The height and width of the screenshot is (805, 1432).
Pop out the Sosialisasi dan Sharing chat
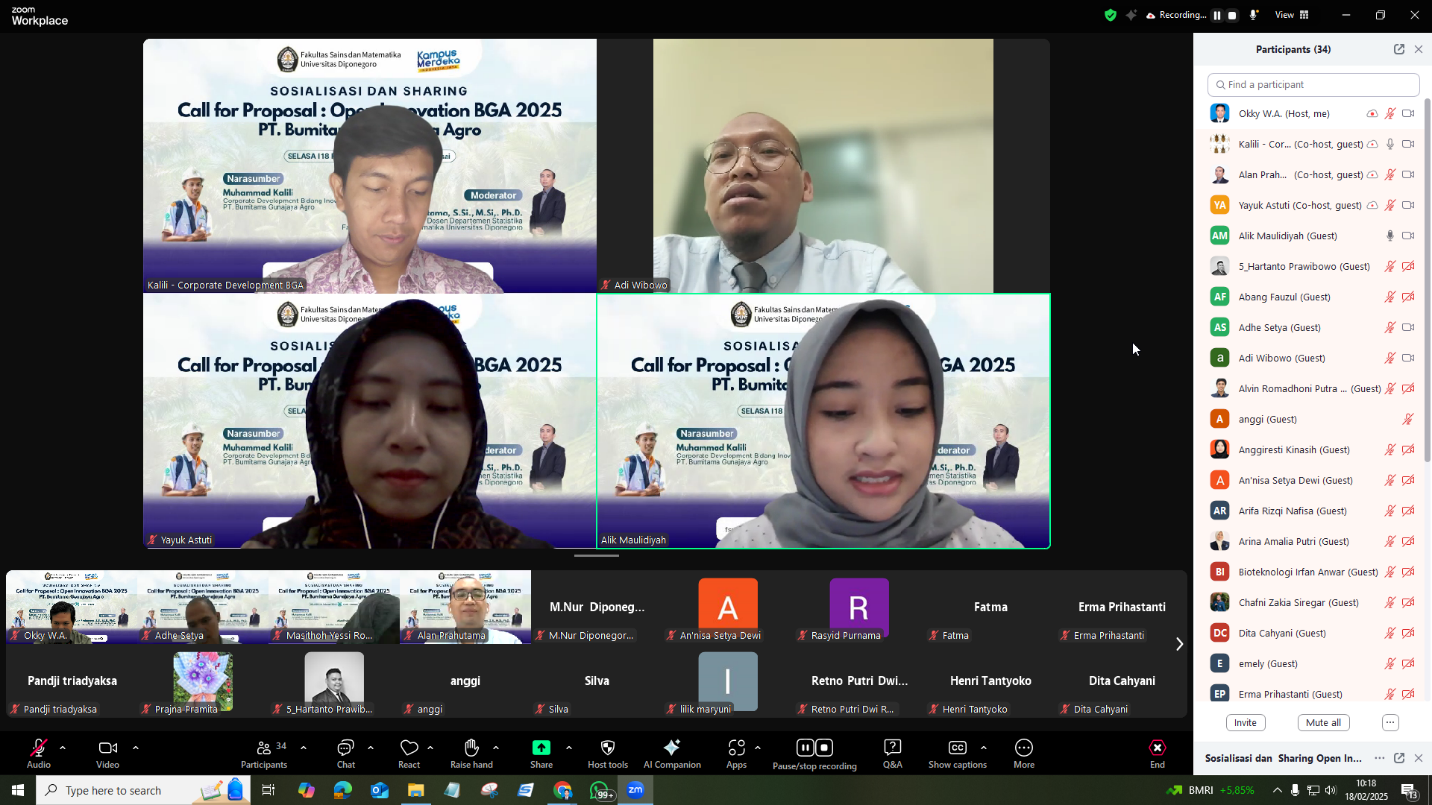coord(1399,758)
